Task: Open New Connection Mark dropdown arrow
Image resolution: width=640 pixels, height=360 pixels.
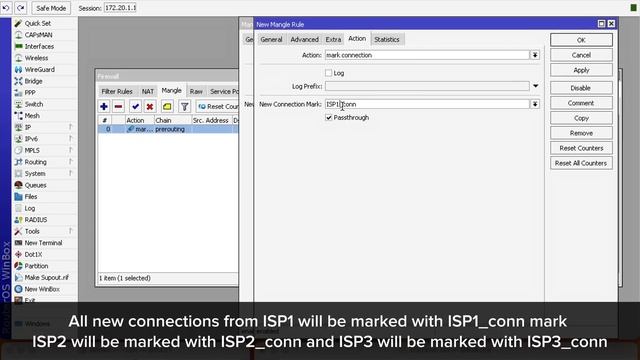Action: [x=535, y=104]
